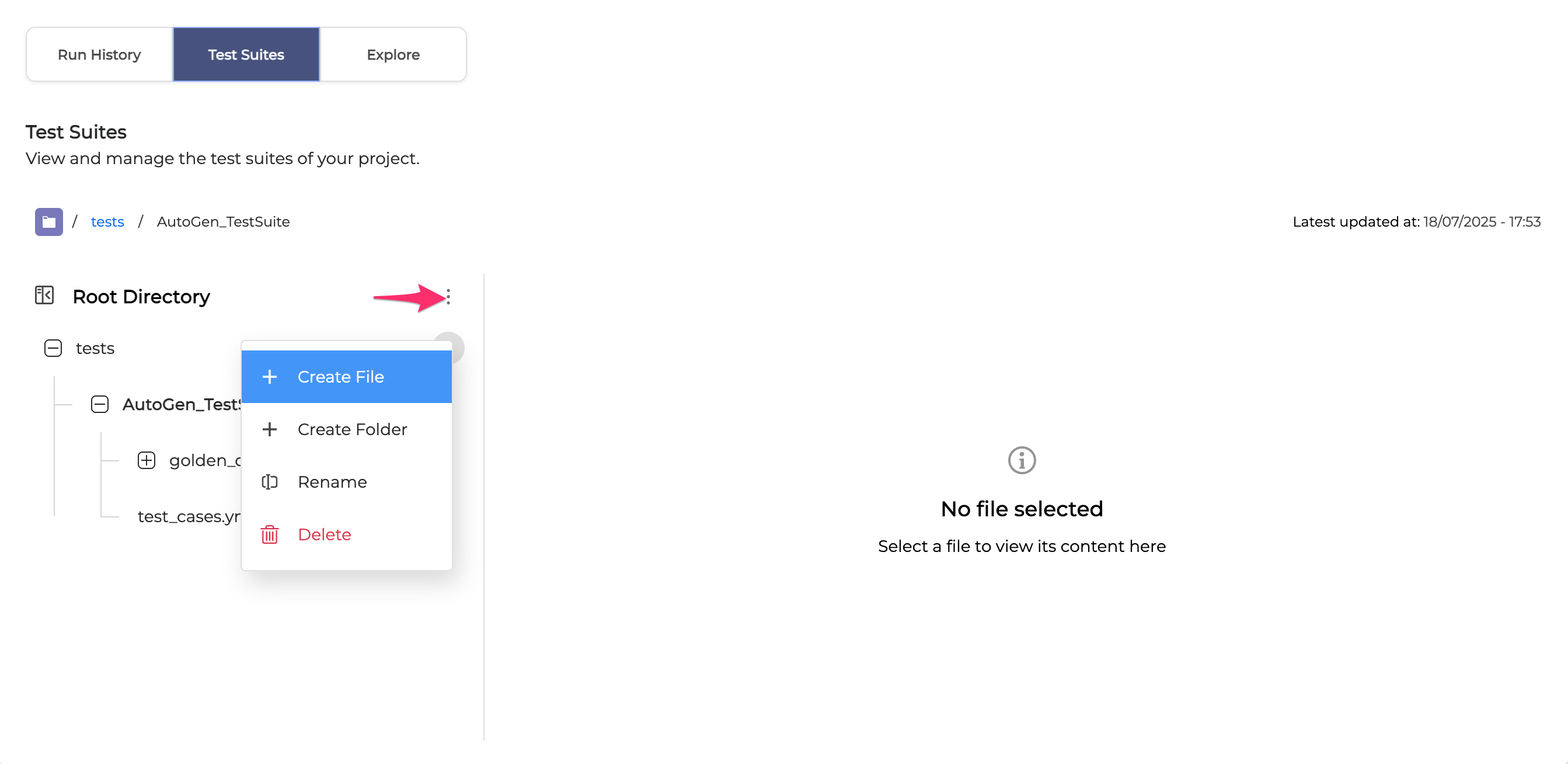This screenshot has height=764, width=1568.
Task: Select Rename in the context menu
Action: pyautogui.click(x=332, y=482)
